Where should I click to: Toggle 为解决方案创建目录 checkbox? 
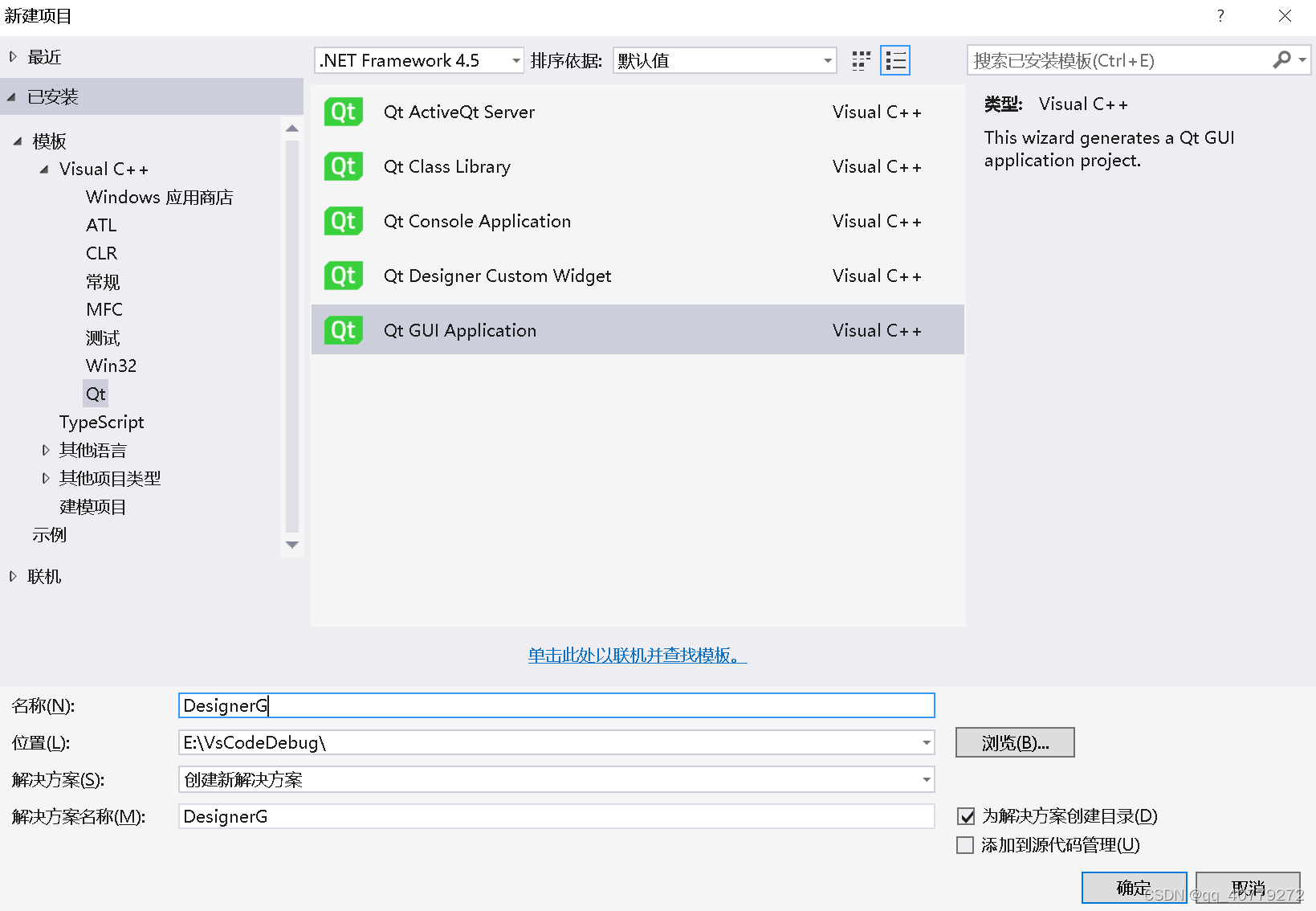coord(966,816)
